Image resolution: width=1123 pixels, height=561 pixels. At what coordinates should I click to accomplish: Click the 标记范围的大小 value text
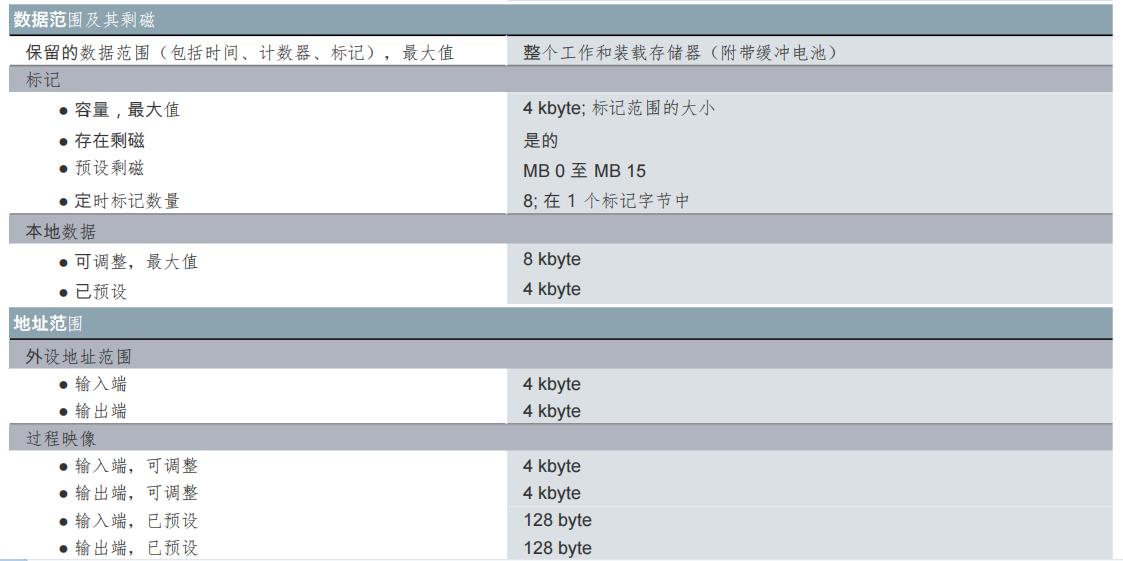click(653, 108)
